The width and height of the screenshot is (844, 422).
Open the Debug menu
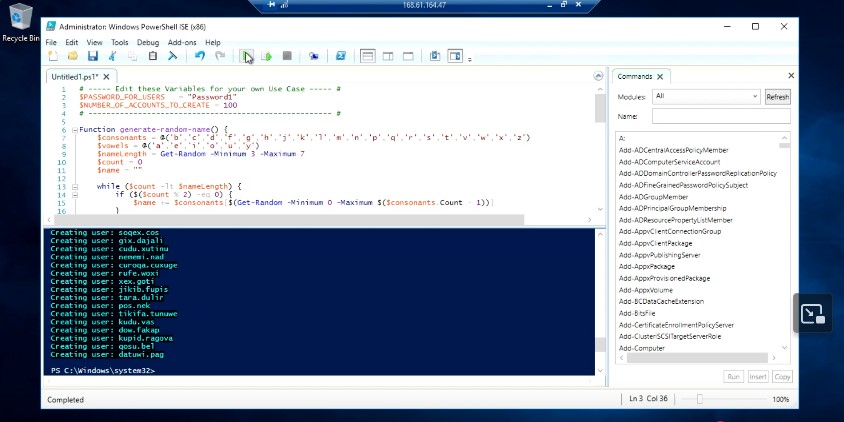tap(147, 43)
